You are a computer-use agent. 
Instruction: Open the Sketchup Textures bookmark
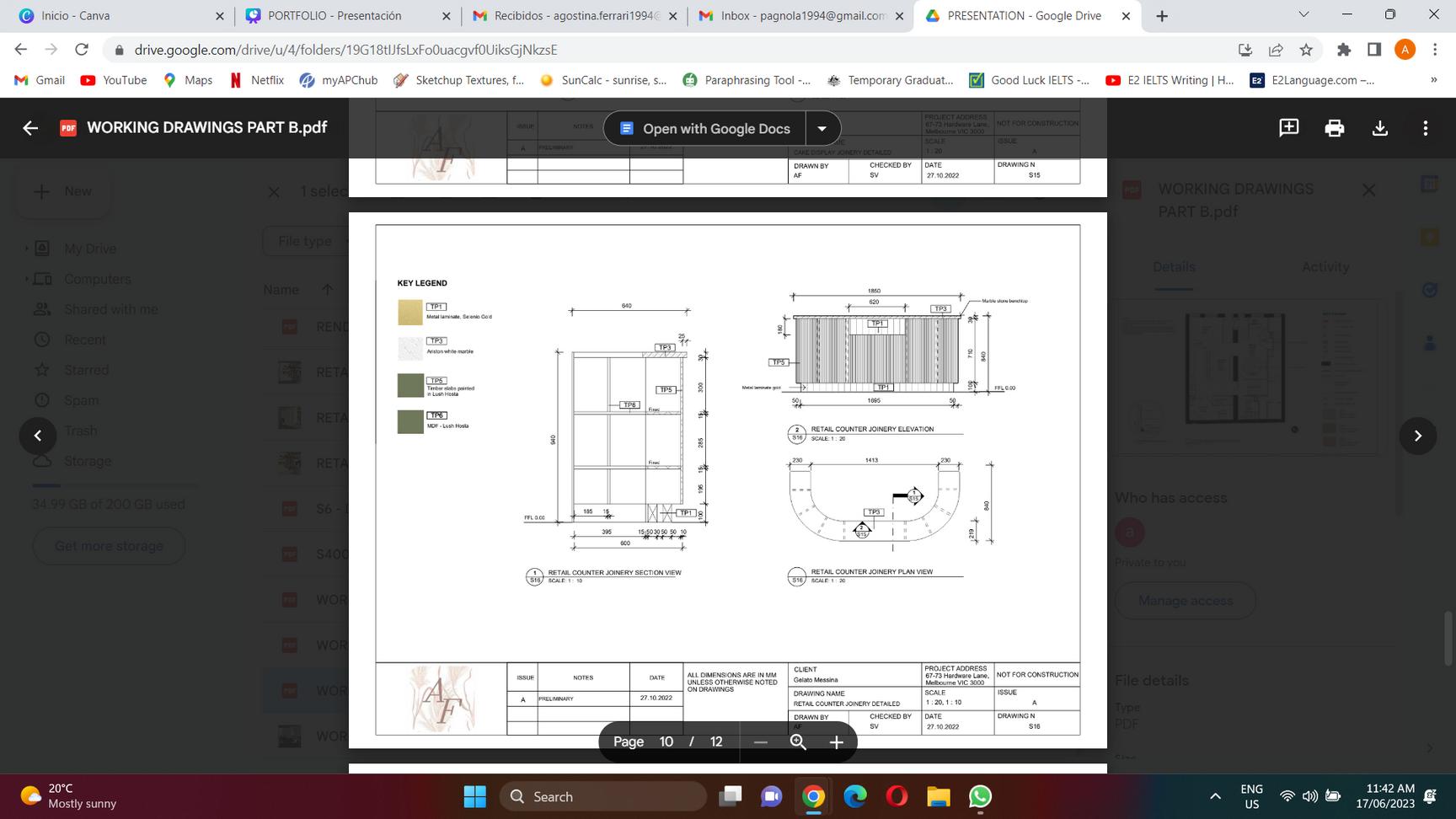[x=458, y=80]
